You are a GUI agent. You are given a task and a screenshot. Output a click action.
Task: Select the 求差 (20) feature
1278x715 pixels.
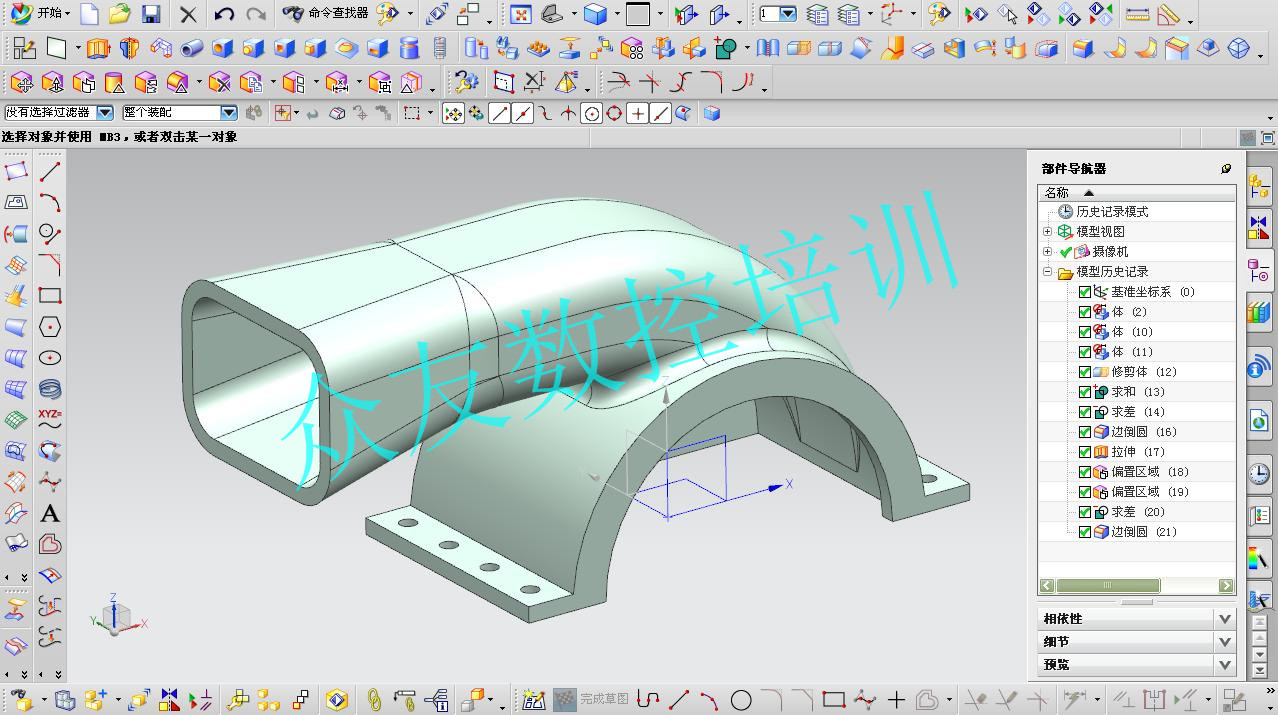pos(1138,512)
